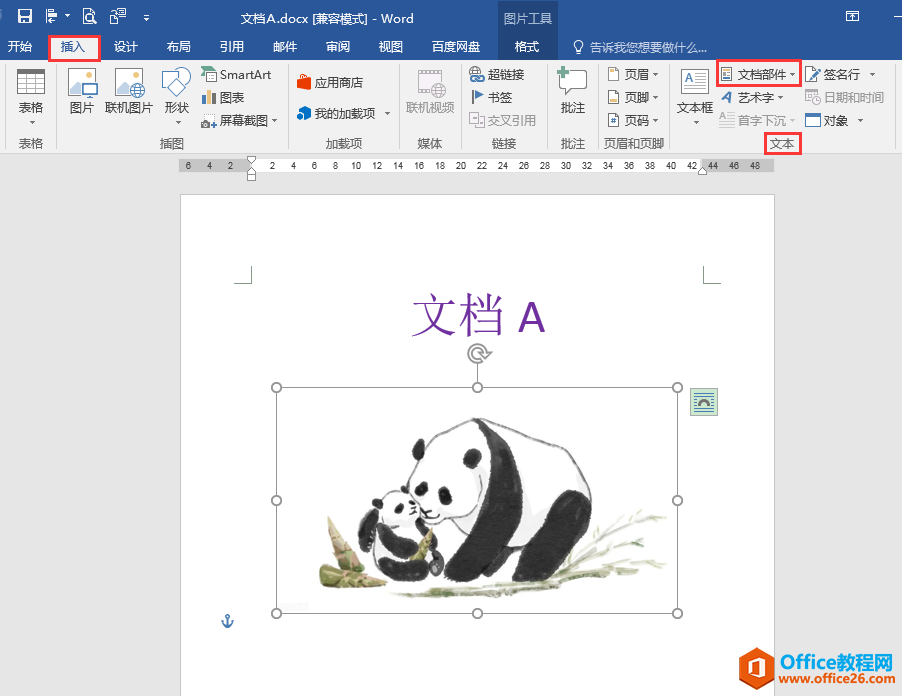This screenshot has width=902, height=696.
Task: Add a new Comment (批注)
Action: coord(572,91)
